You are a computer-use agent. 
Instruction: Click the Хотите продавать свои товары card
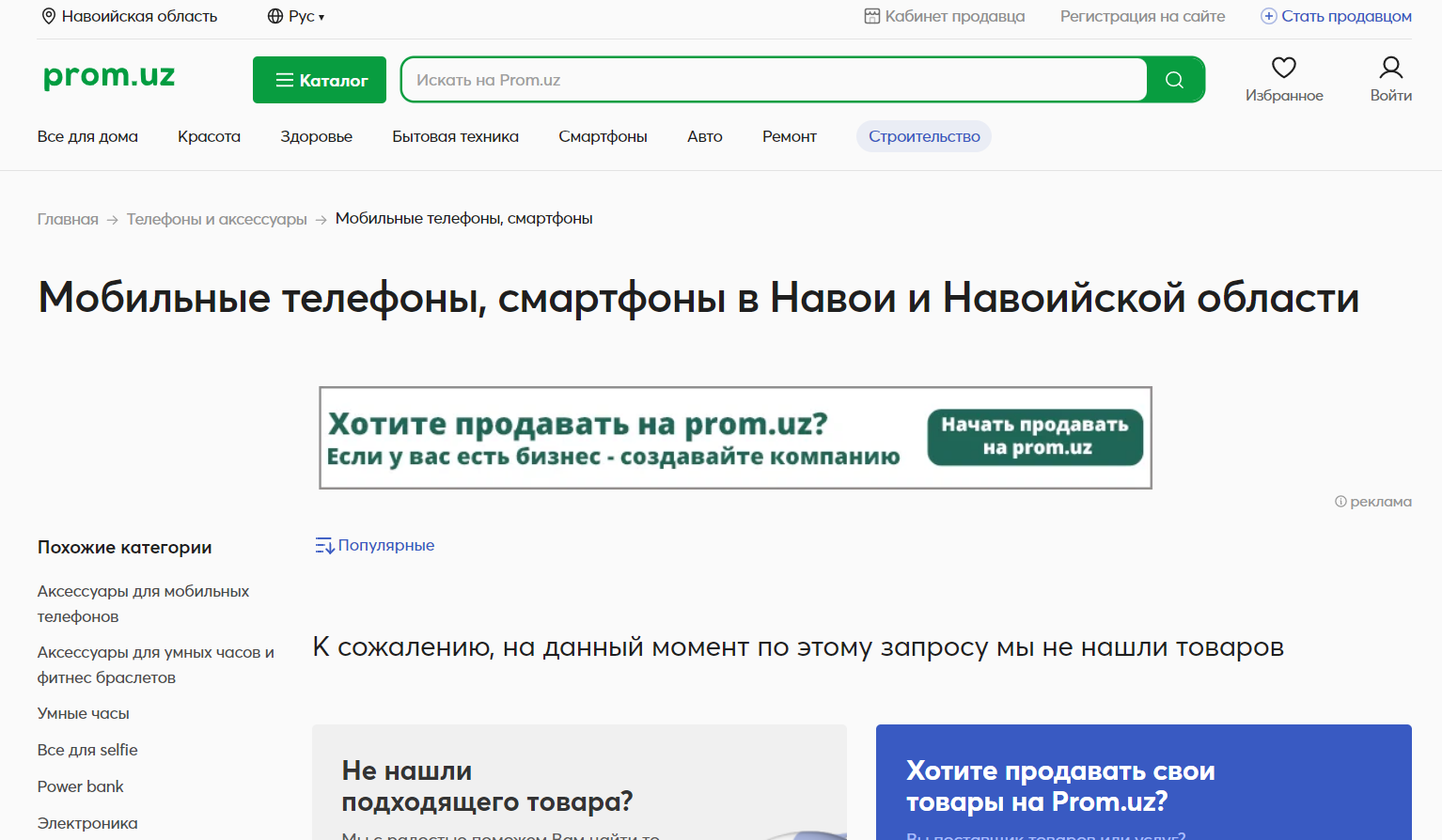click(x=1144, y=782)
